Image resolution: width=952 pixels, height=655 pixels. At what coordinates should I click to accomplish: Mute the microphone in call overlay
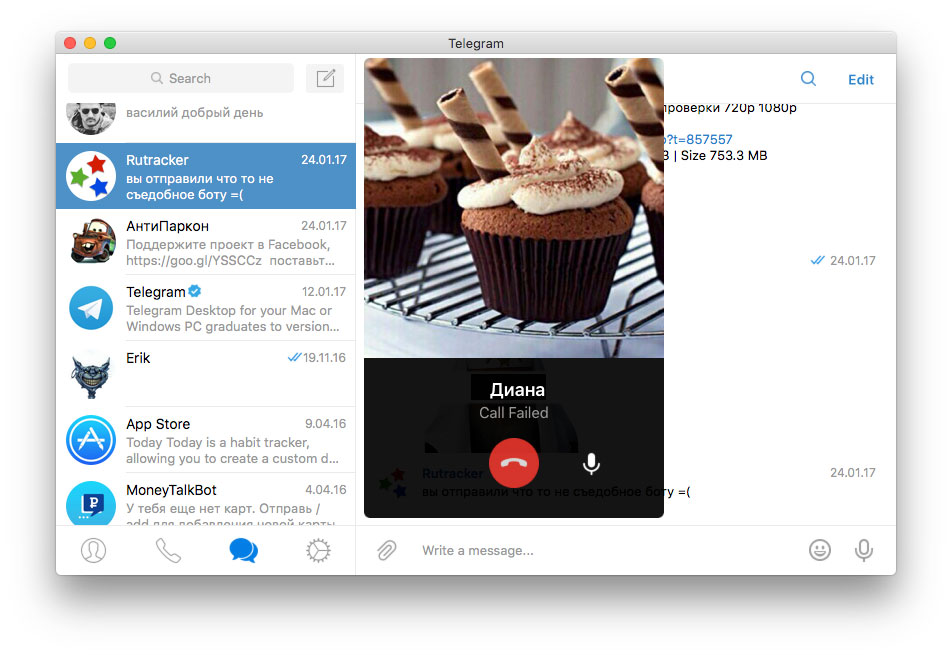[591, 464]
